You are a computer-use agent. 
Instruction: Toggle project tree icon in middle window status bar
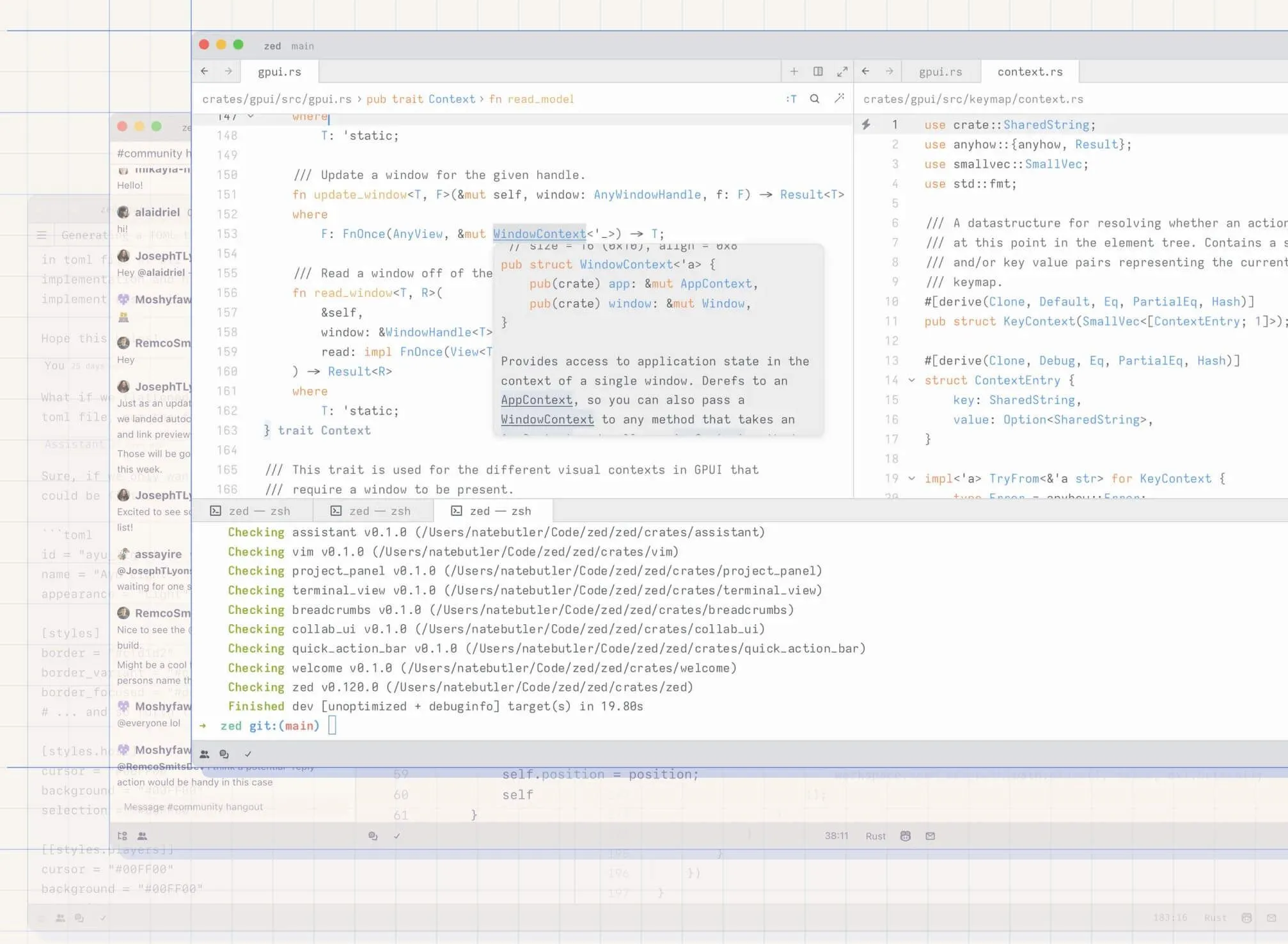[x=123, y=836]
